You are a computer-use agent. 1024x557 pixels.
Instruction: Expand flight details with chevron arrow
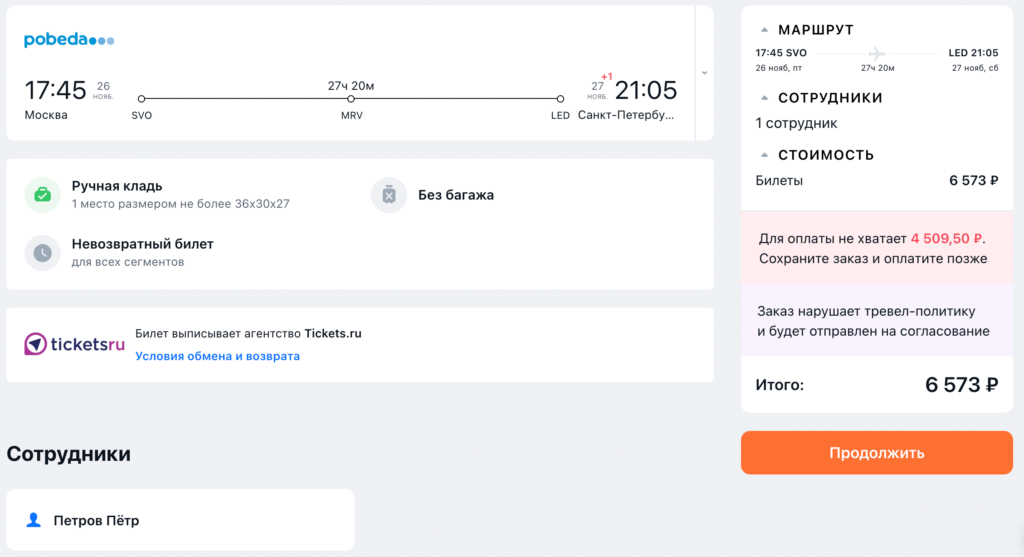pyautogui.click(x=704, y=73)
